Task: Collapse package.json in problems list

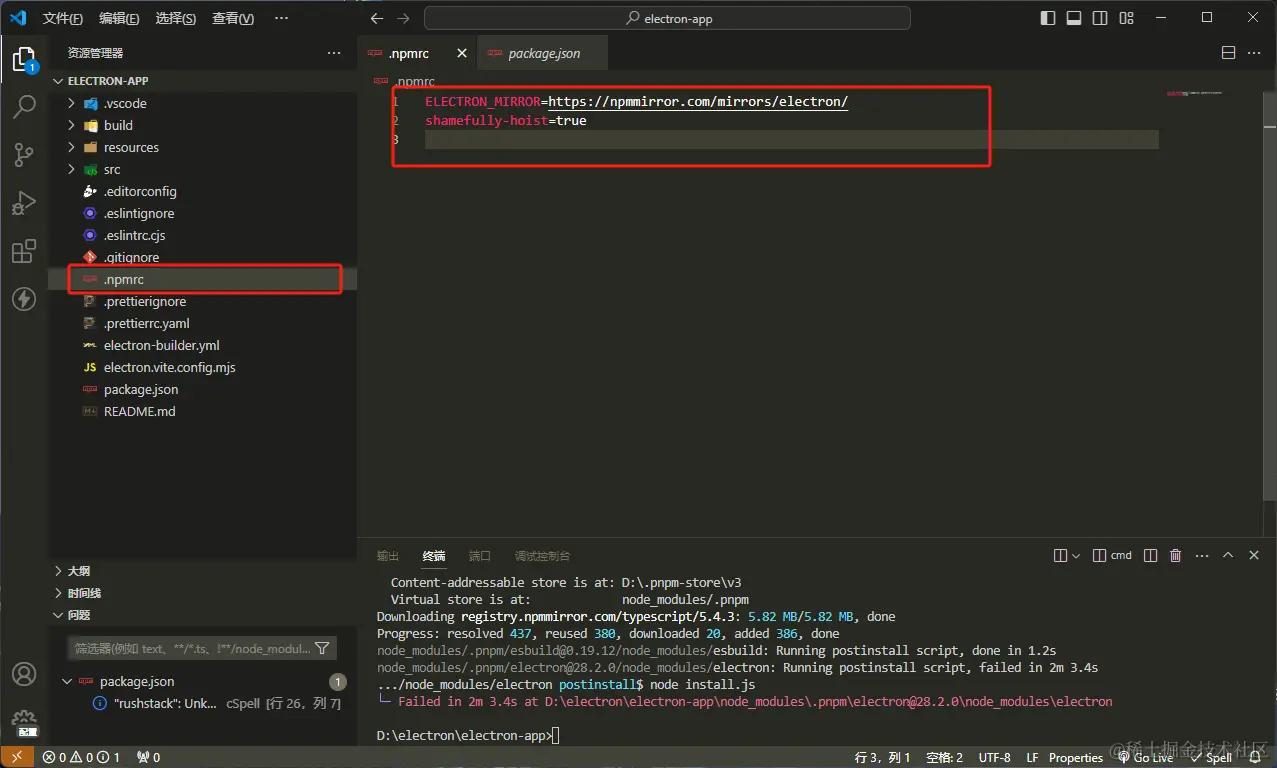Action: 66,681
